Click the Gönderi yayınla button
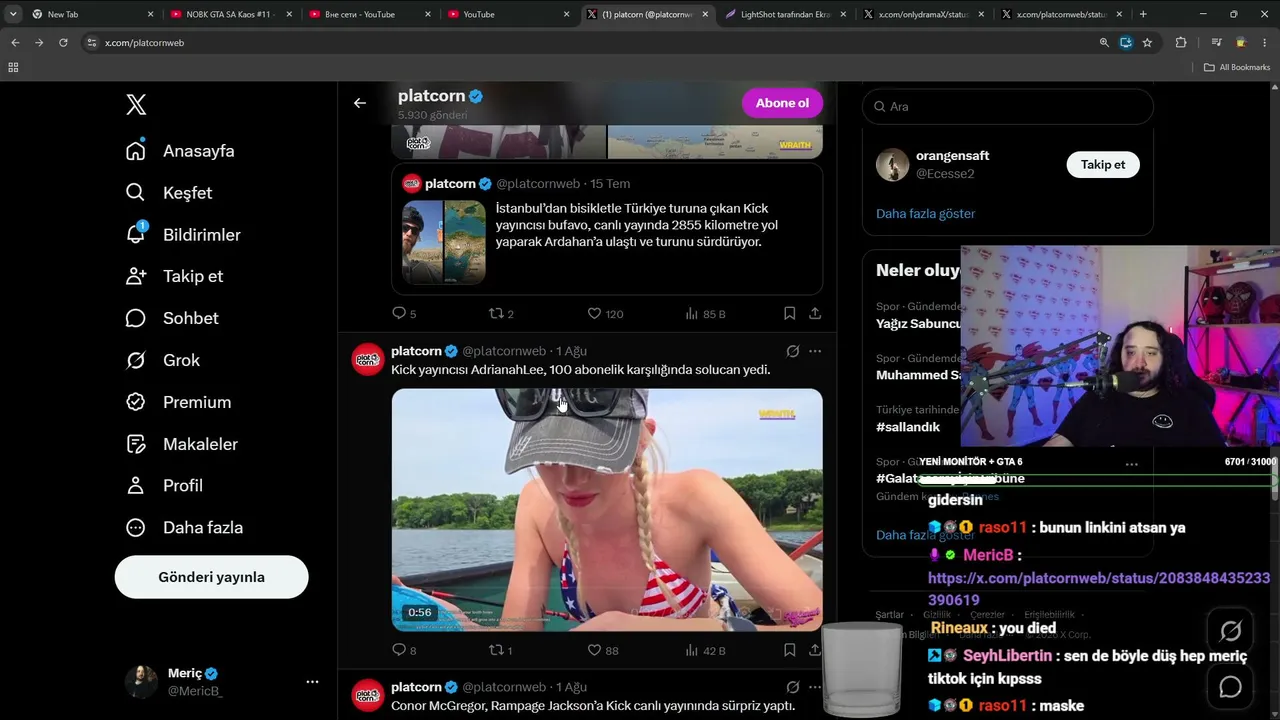1280x720 pixels. tap(211, 577)
